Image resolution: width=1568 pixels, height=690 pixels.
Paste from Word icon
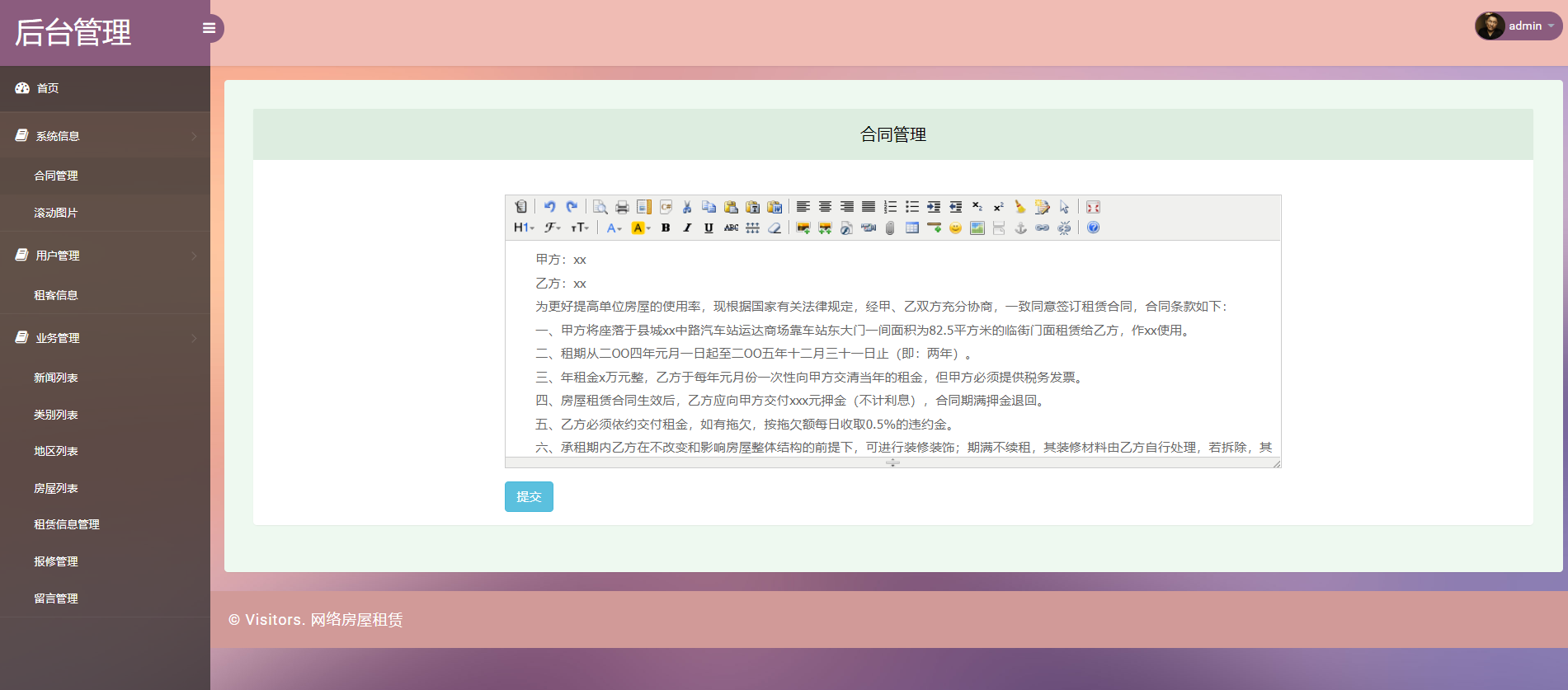point(775,207)
